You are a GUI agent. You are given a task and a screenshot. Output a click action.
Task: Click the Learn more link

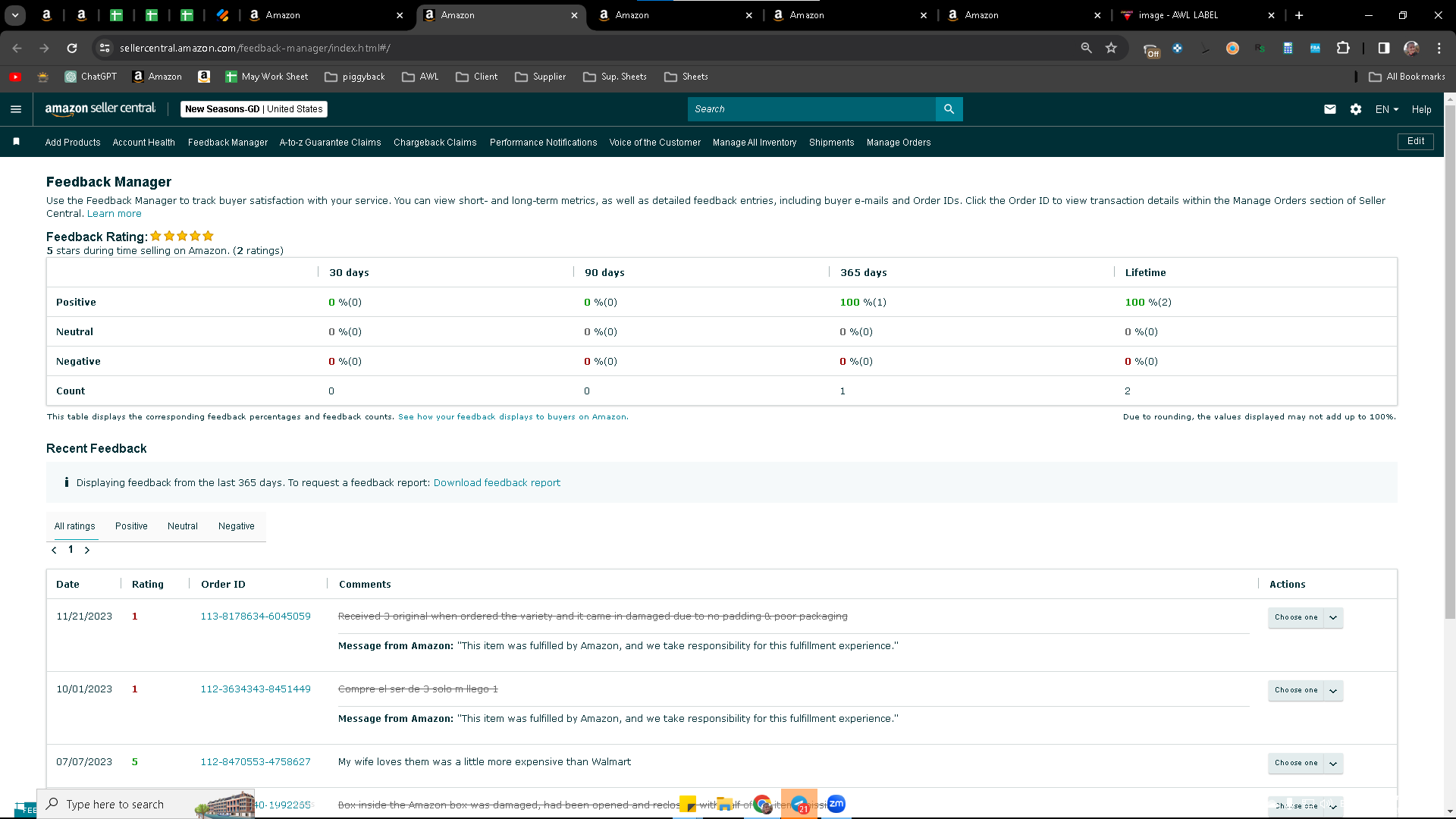[115, 214]
